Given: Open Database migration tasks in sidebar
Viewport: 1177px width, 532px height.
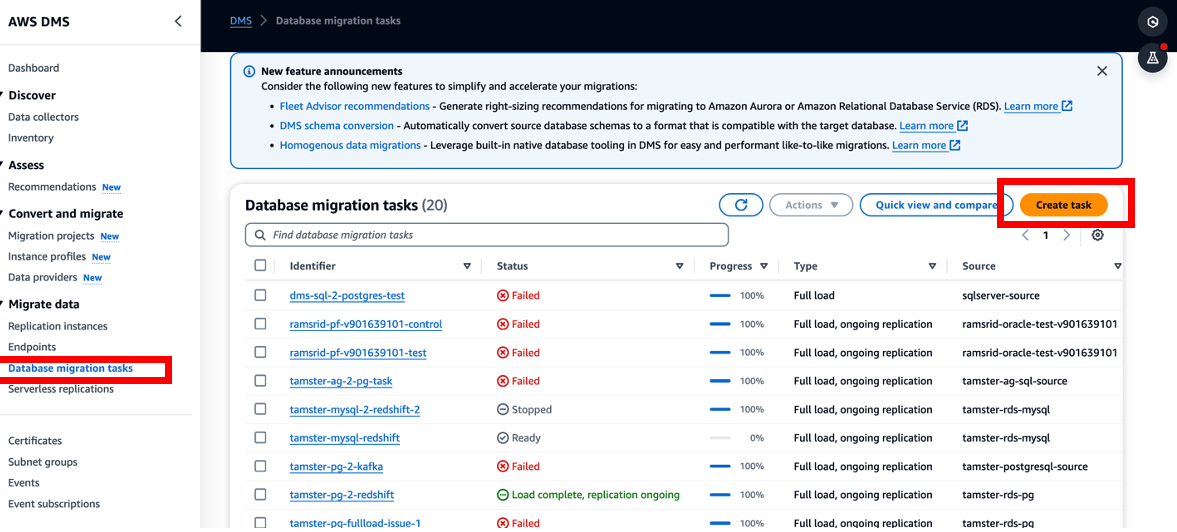Looking at the screenshot, I should click(71, 368).
